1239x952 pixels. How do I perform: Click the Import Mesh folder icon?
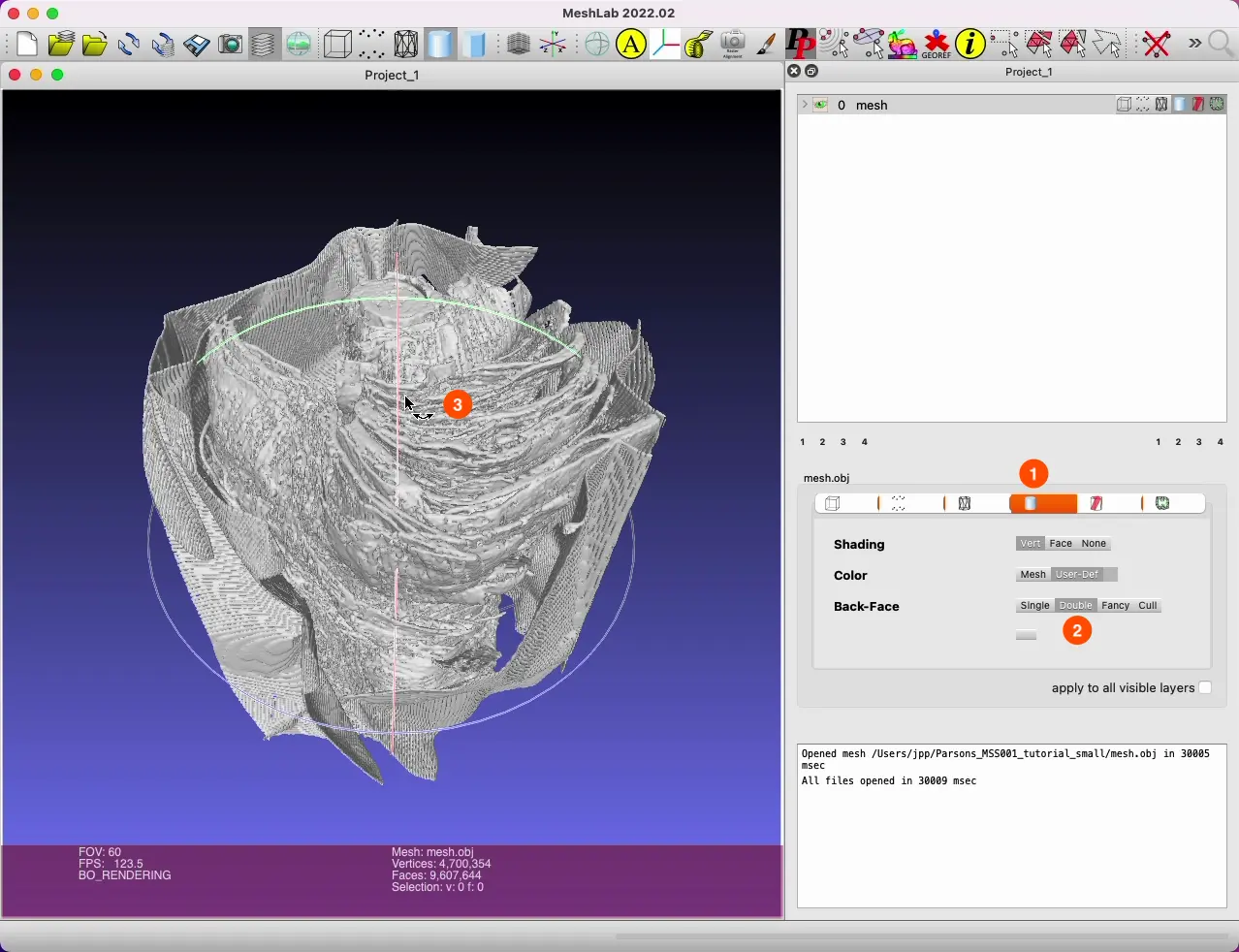[95, 45]
